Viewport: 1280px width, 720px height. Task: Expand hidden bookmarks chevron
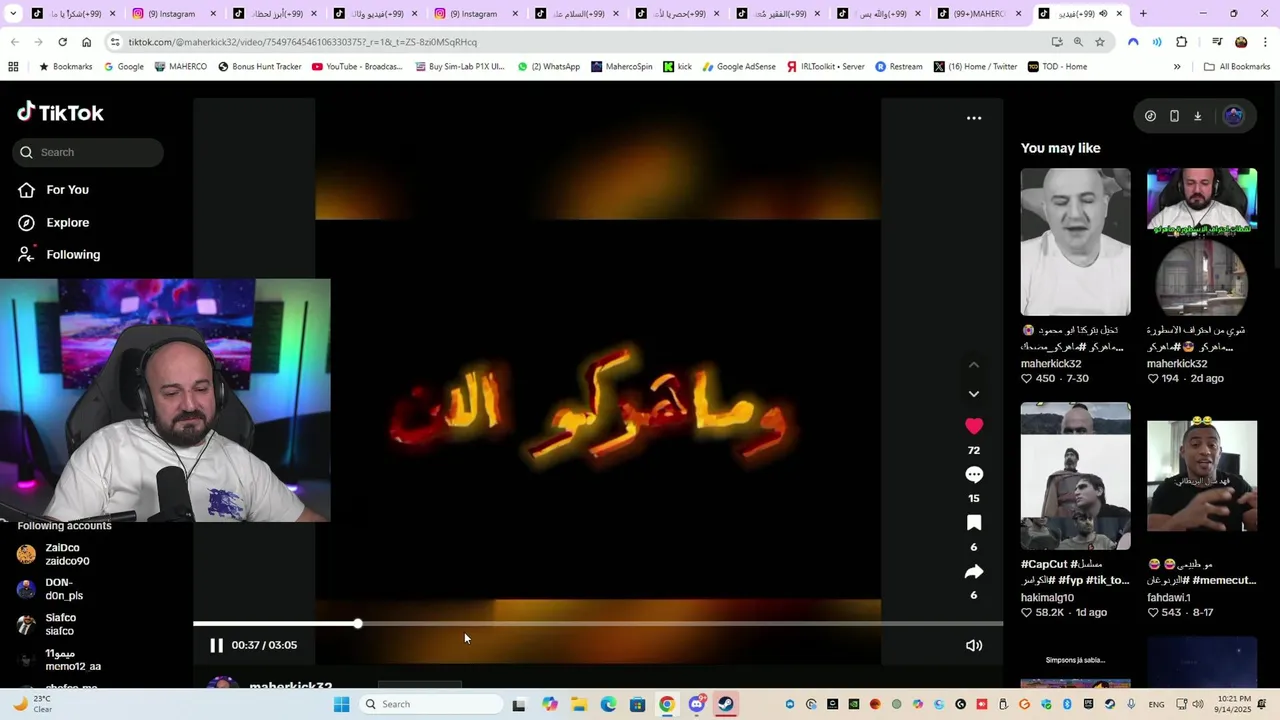1177,67
